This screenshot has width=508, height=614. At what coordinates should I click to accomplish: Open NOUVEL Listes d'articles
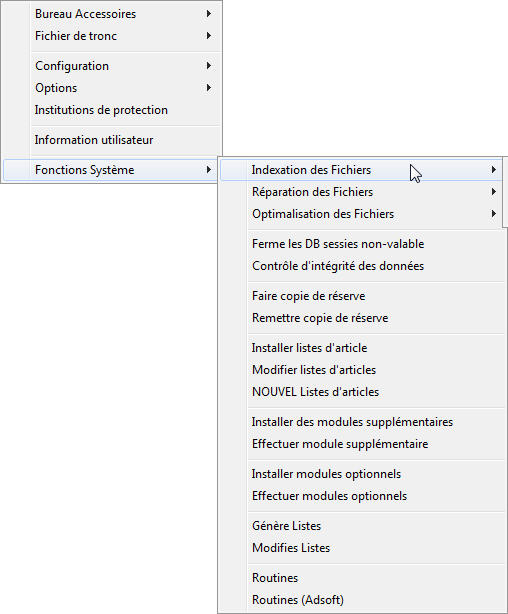pyautogui.click(x=362, y=392)
